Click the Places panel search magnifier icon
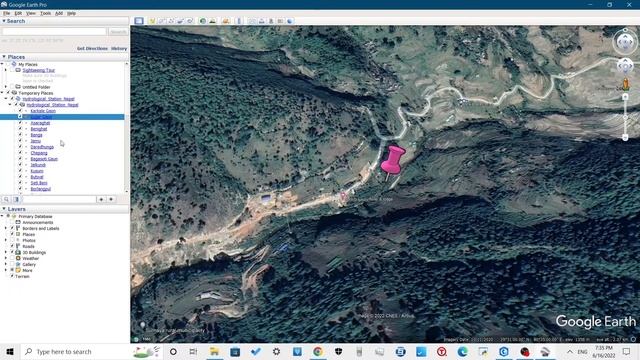Screen dimensions: 640x360 (7, 199)
